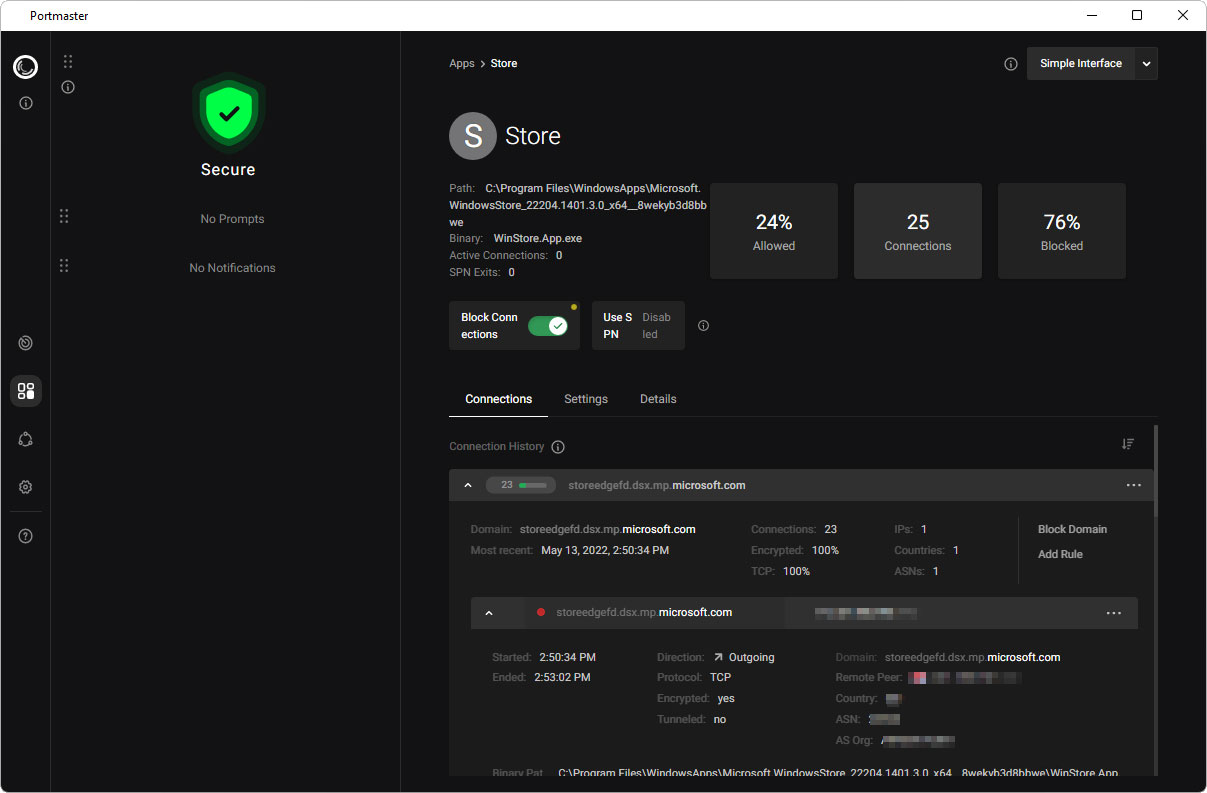Click the 24% Allowed stat card
The height and width of the screenshot is (793, 1207).
pos(774,231)
